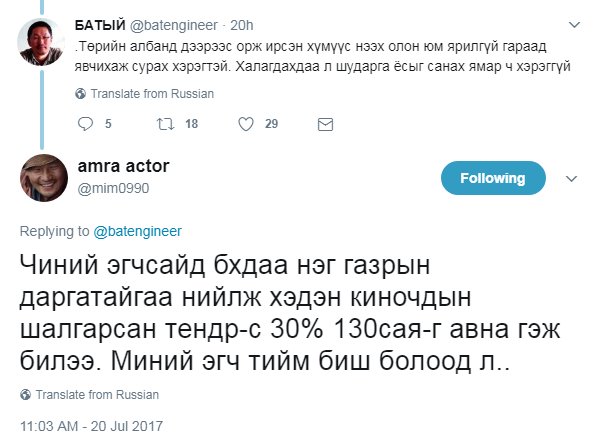Viewport: 605px width, 441px height.
Task: Open the chevron menu next to Following
Action: [571, 179]
